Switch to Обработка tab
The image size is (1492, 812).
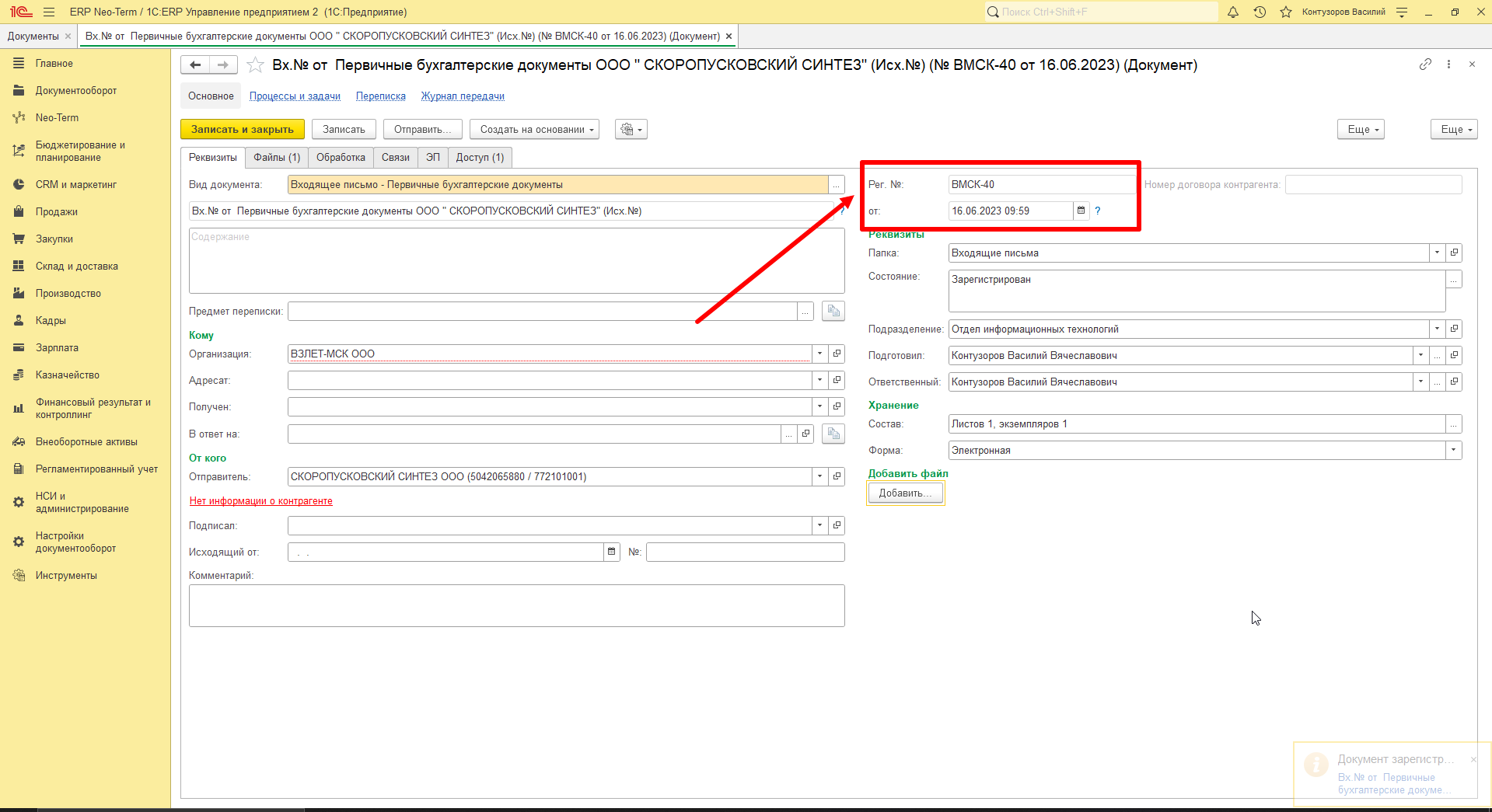(x=341, y=158)
